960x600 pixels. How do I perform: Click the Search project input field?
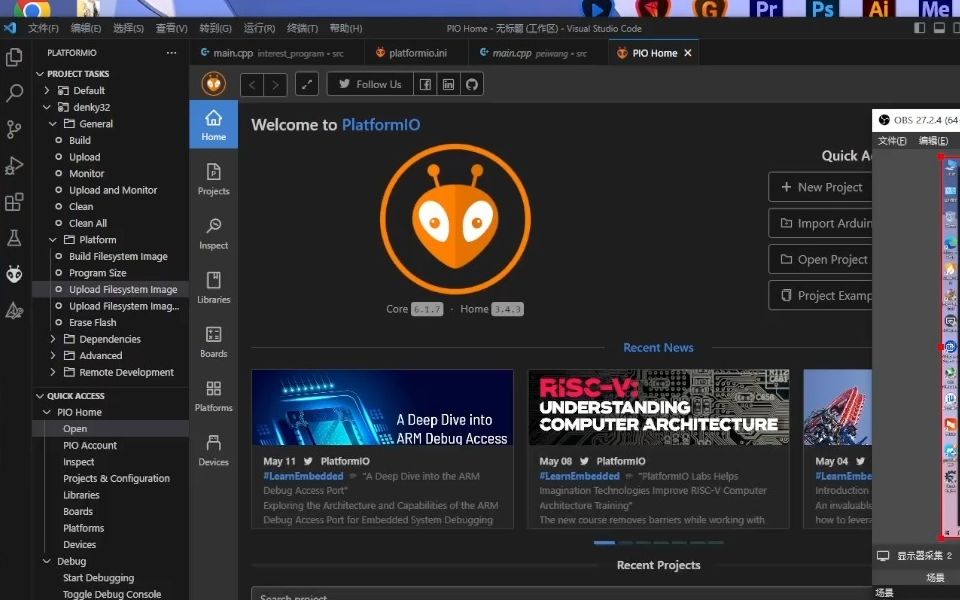(561, 594)
